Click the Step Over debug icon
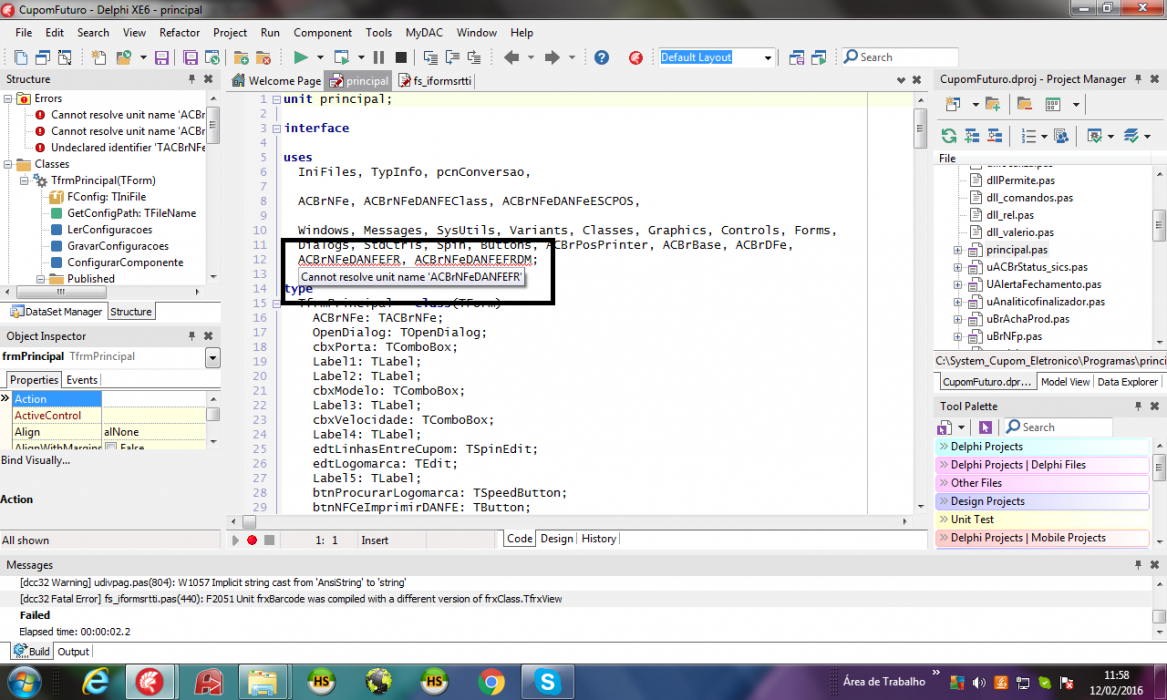 (x=453, y=57)
